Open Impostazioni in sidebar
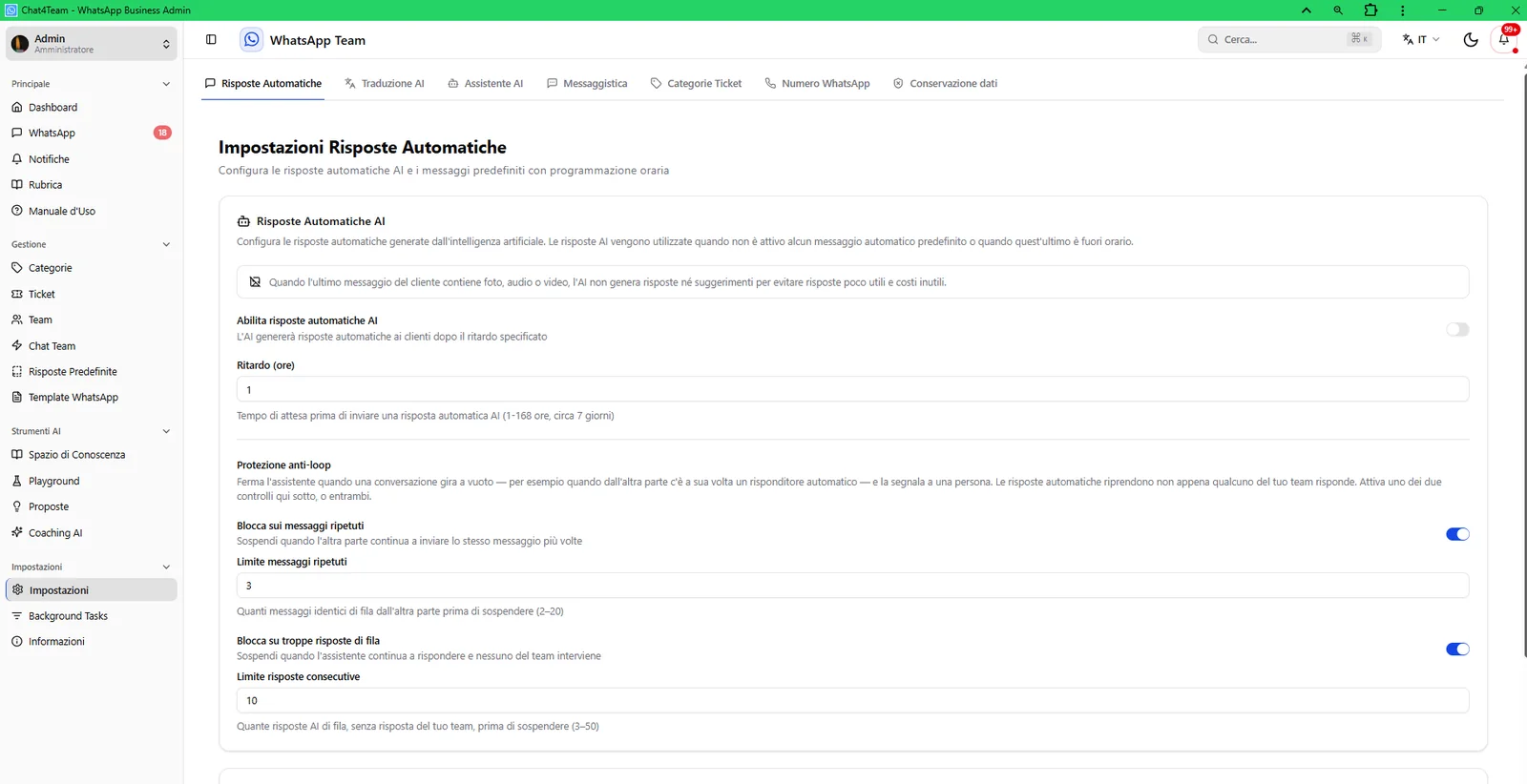The width and height of the screenshot is (1527, 784). click(x=92, y=589)
